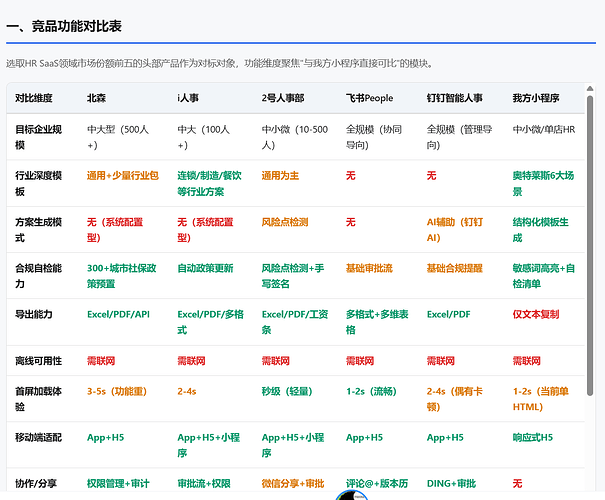605x500 pixels.
Task: Click App+H5+小程序 in the i人事 column
Action: pyautogui.click(x=209, y=445)
